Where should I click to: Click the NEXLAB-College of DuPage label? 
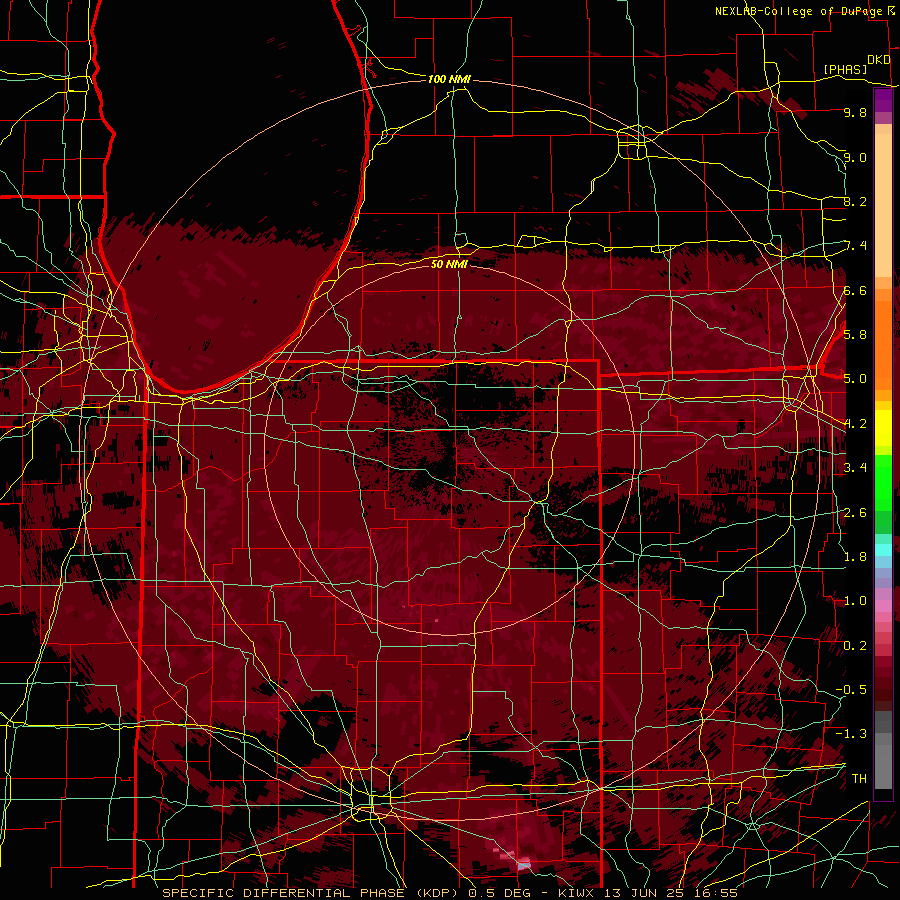tap(798, 11)
